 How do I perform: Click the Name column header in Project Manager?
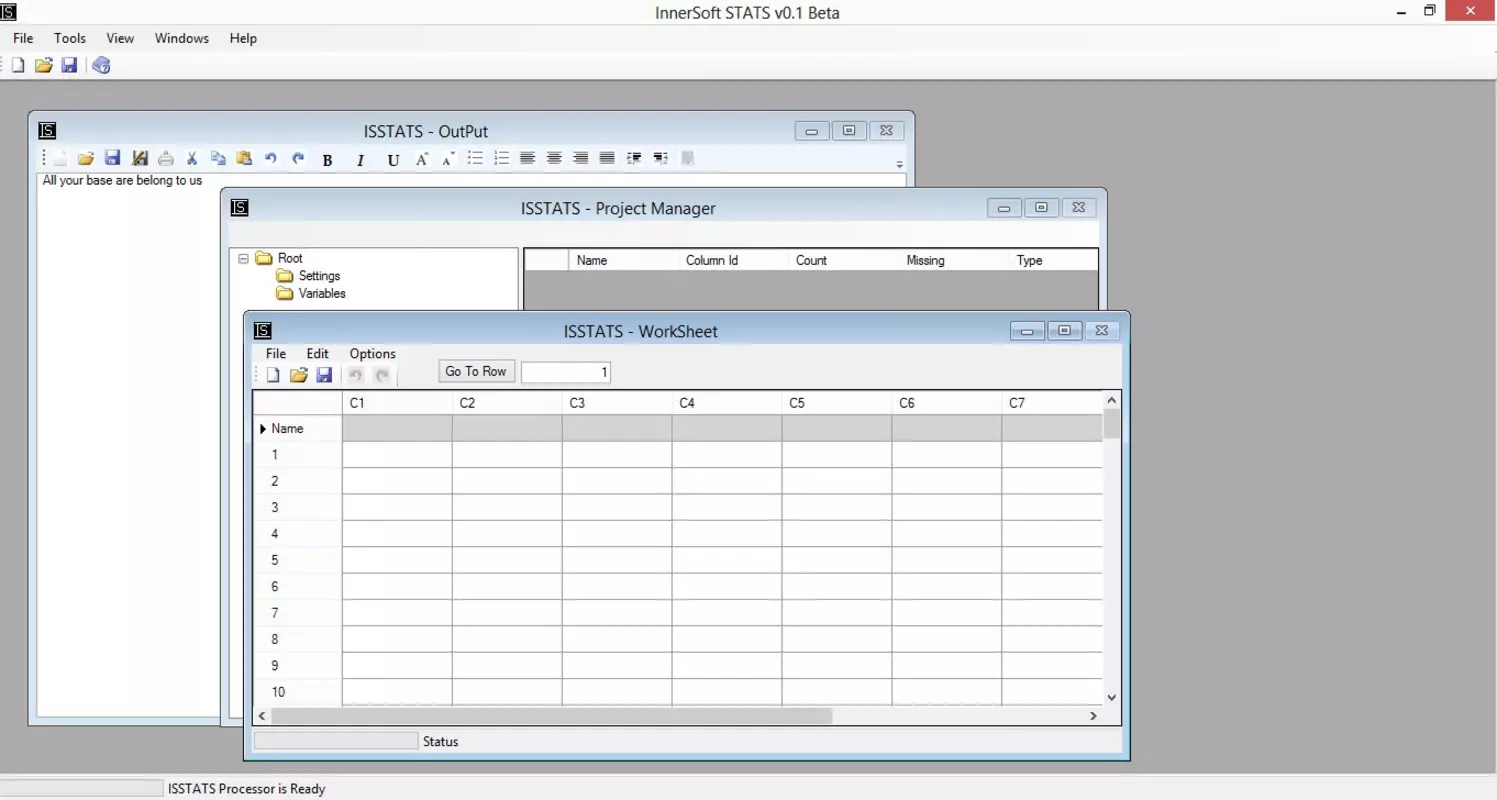click(624, 260)
